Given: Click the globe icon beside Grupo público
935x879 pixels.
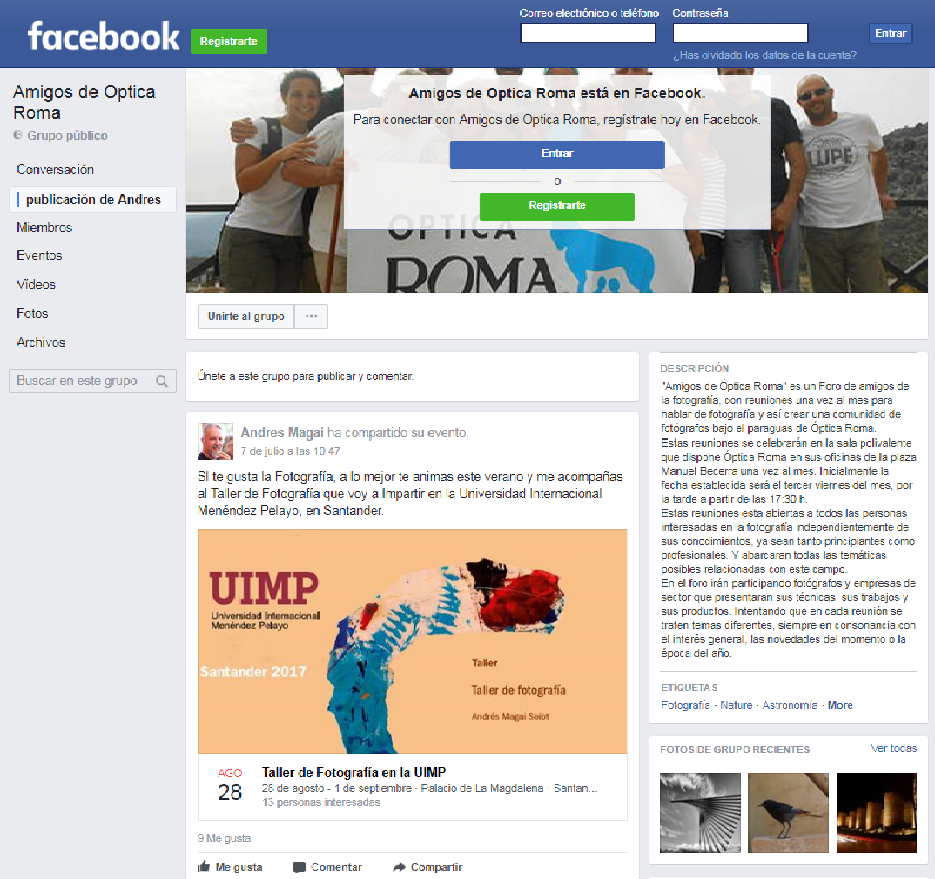Looking at the screenshot, I should (x=18, y=135).
